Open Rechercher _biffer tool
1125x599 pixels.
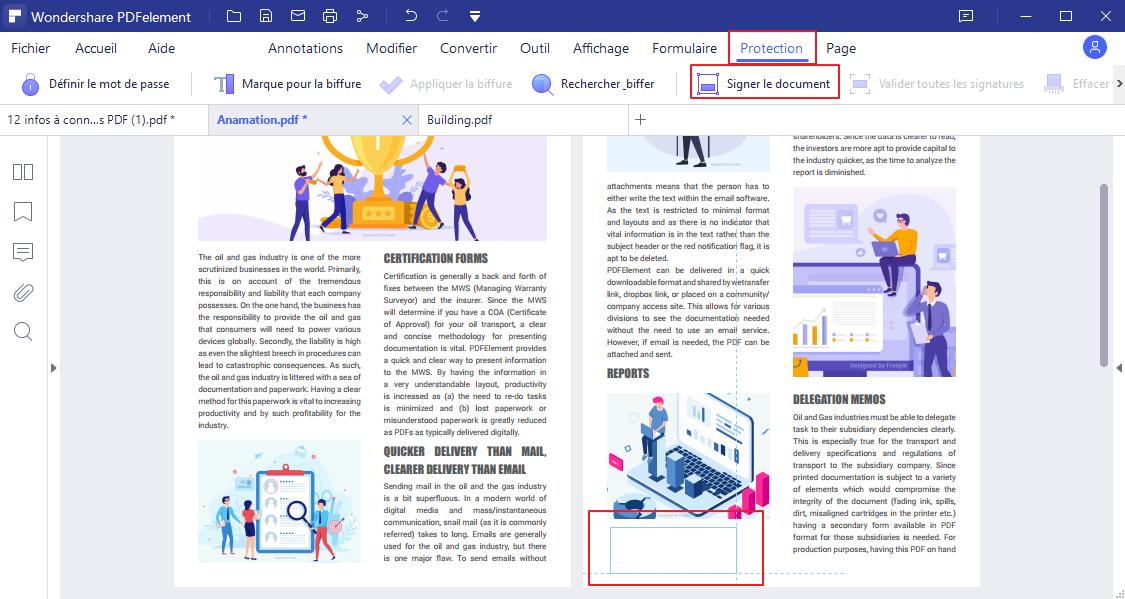coord(593,84)
